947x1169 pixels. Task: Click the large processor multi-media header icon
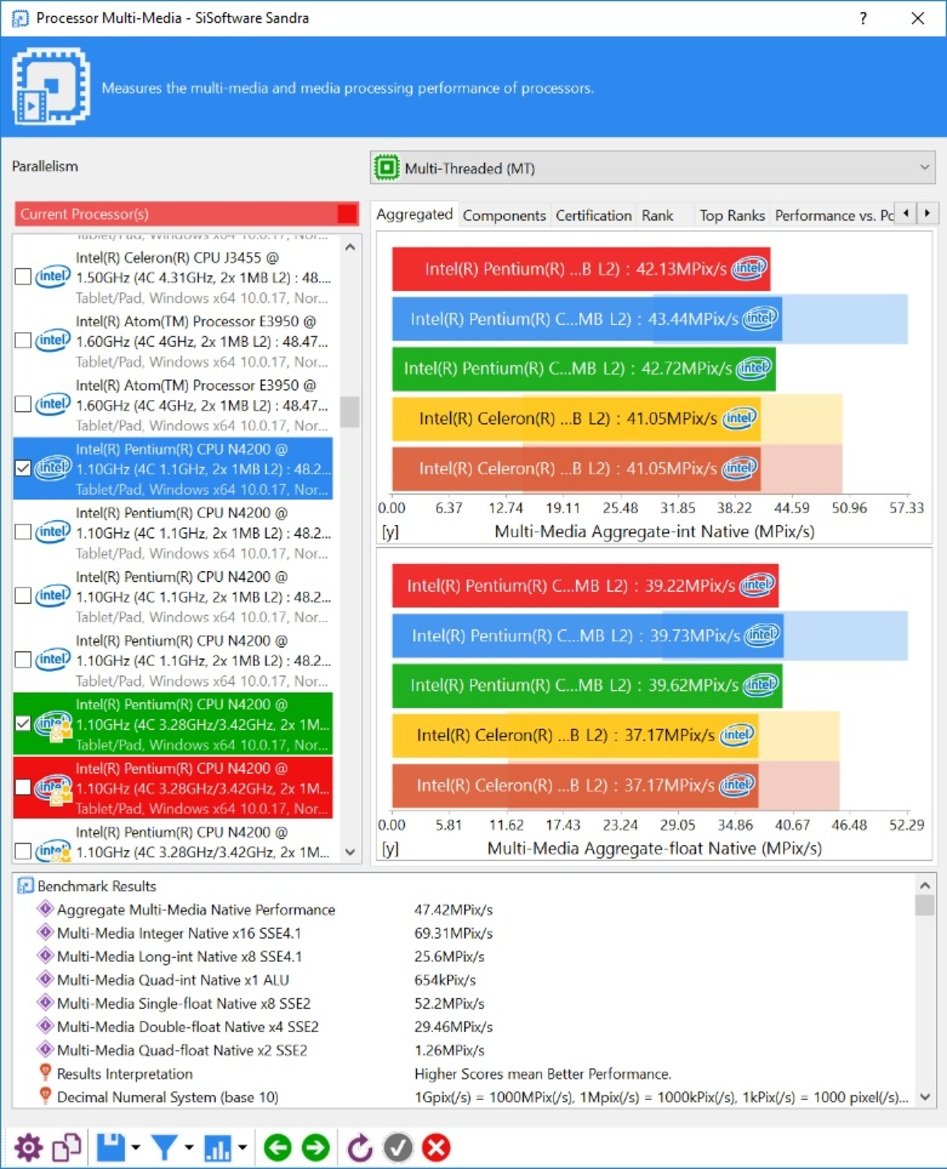coord(51,86)
